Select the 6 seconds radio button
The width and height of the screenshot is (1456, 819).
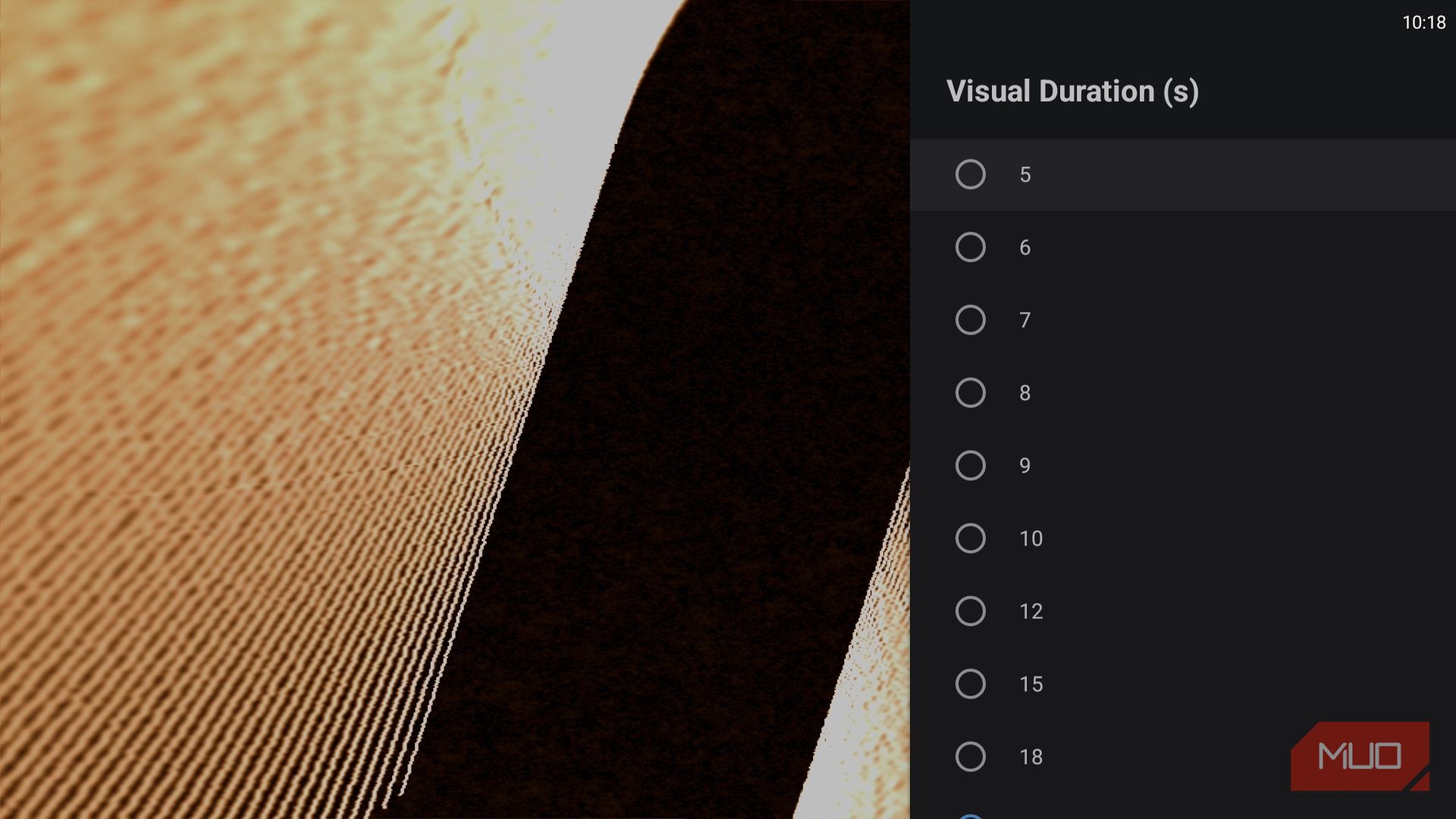coord(970,247)
